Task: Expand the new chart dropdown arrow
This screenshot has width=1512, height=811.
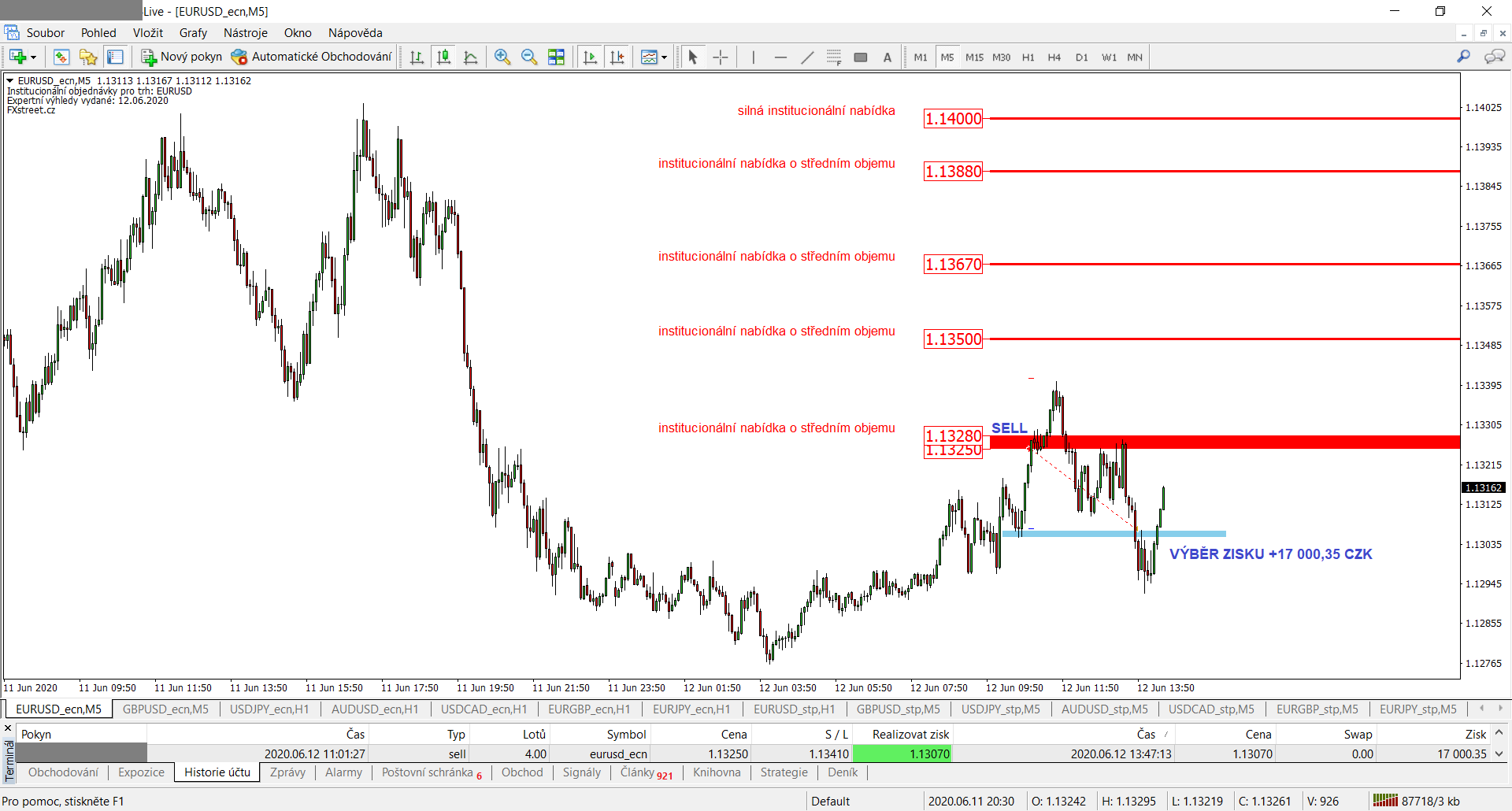Action: point(33,57)
